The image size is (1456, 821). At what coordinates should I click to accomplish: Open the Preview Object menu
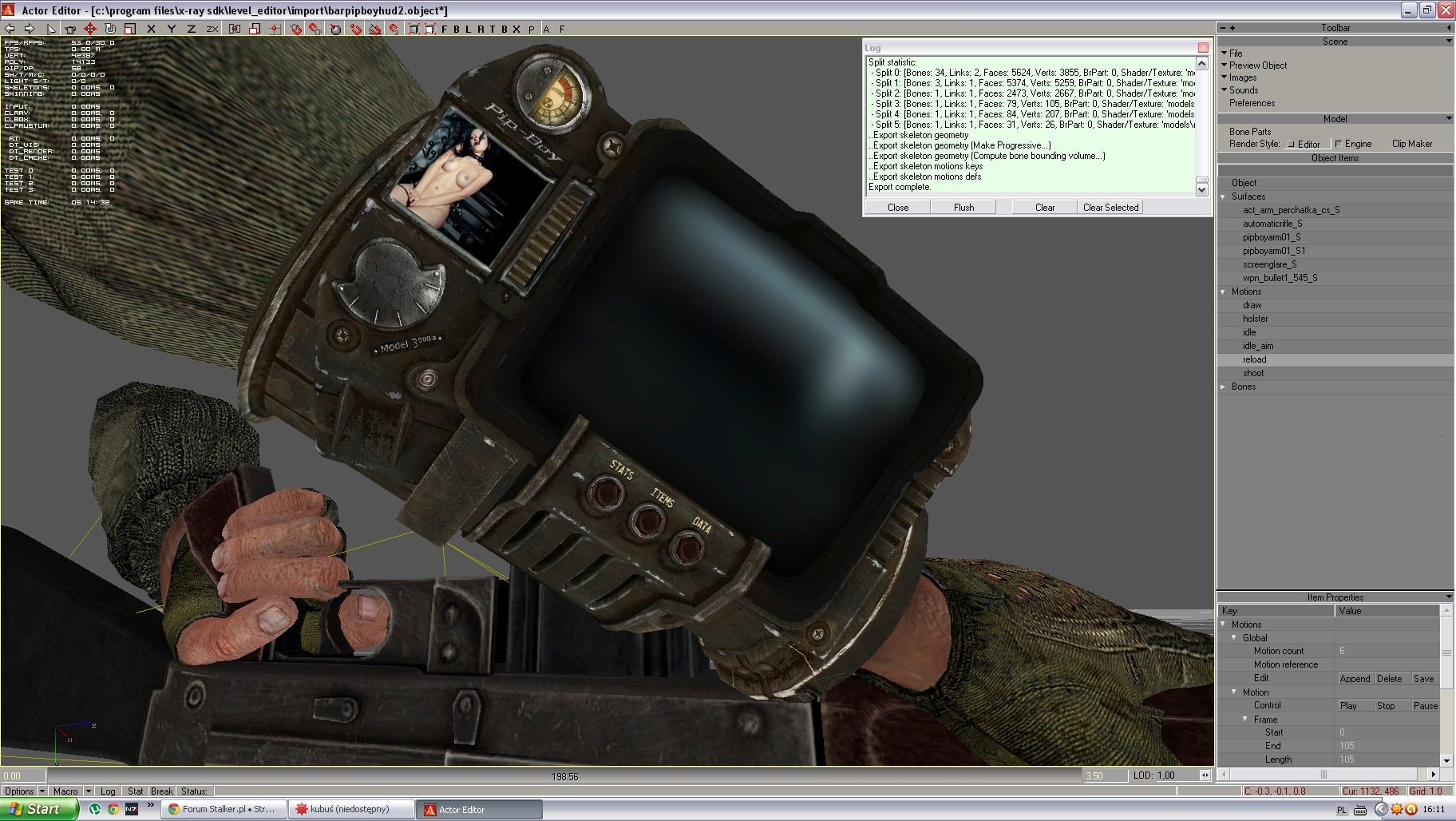(x=1253, y=65)
